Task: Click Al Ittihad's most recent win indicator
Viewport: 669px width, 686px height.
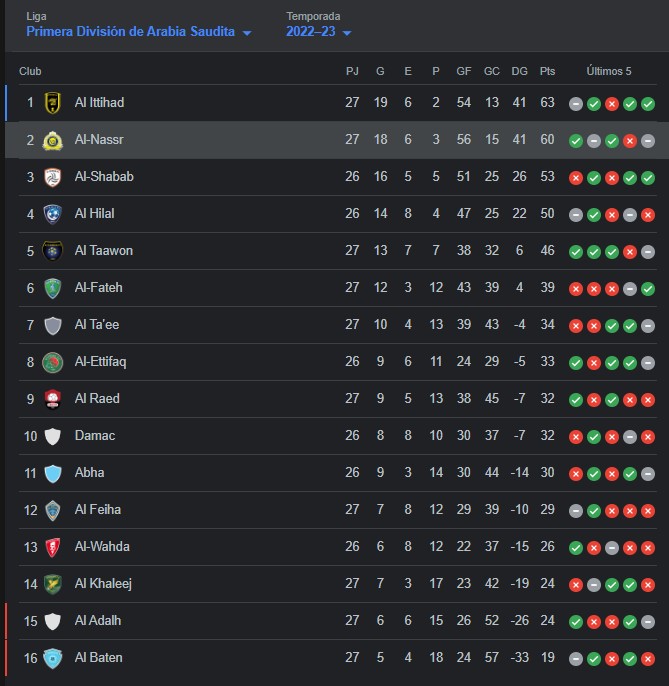Action: coord(648,104)
